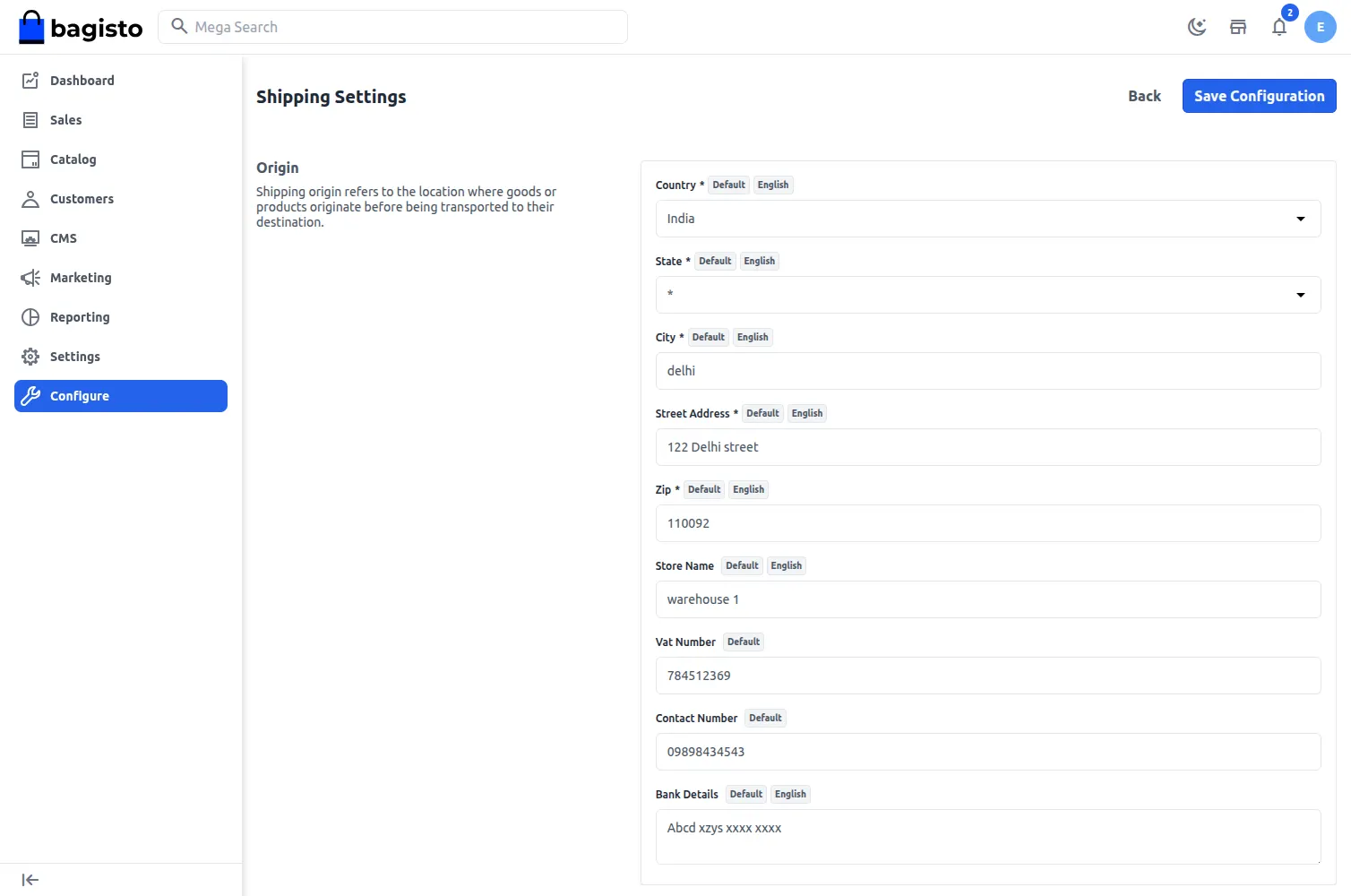
Task: Open the Country dropdown showing India
Action: (x=987, y=218)
